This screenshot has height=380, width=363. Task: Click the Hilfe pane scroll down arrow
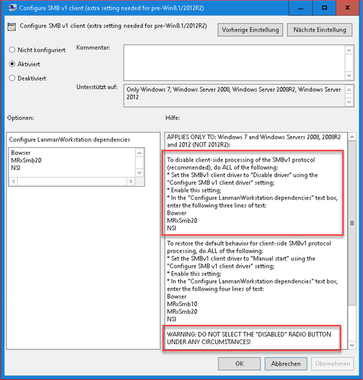(x=351, y=345)
